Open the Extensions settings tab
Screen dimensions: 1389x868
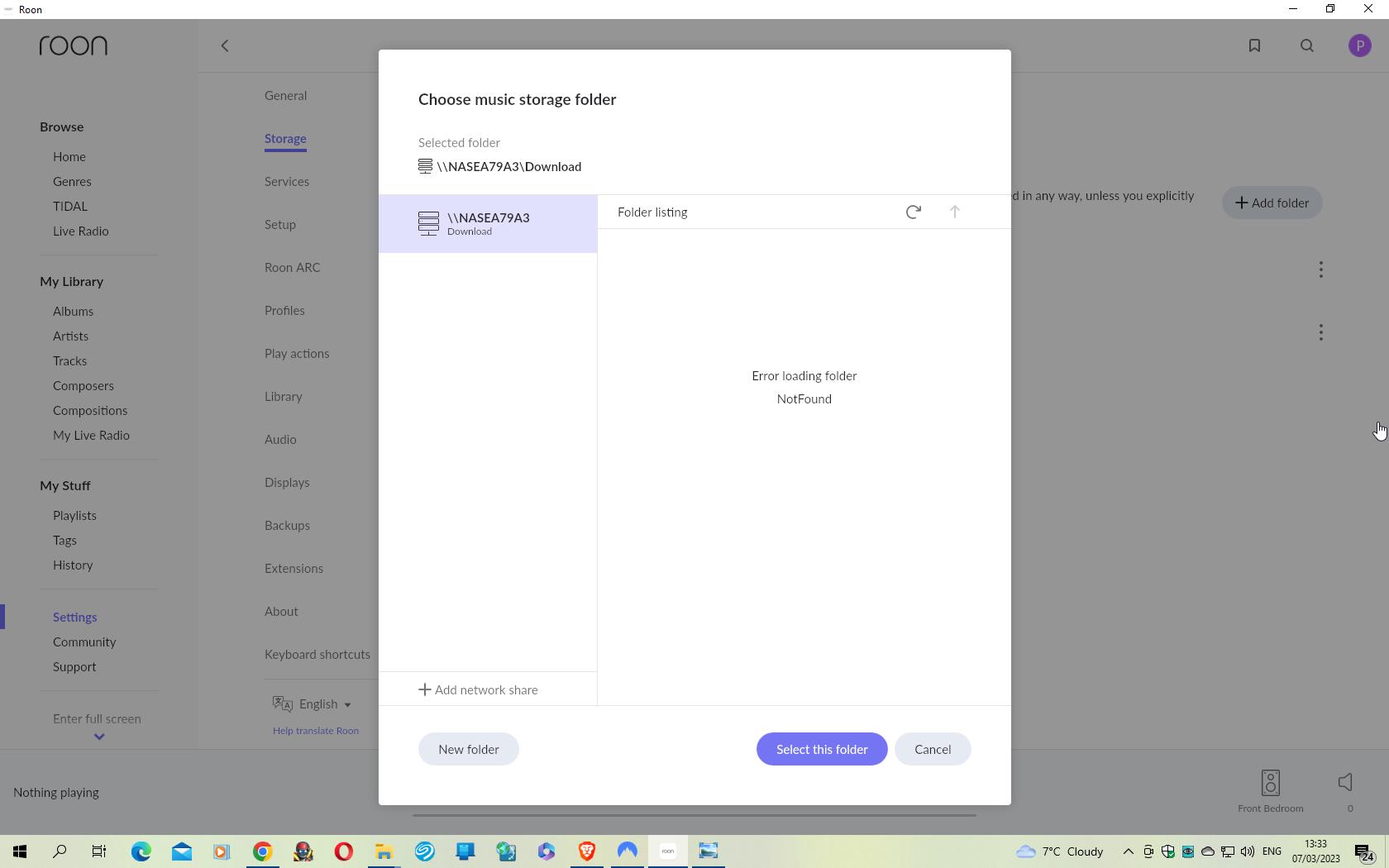294,568
